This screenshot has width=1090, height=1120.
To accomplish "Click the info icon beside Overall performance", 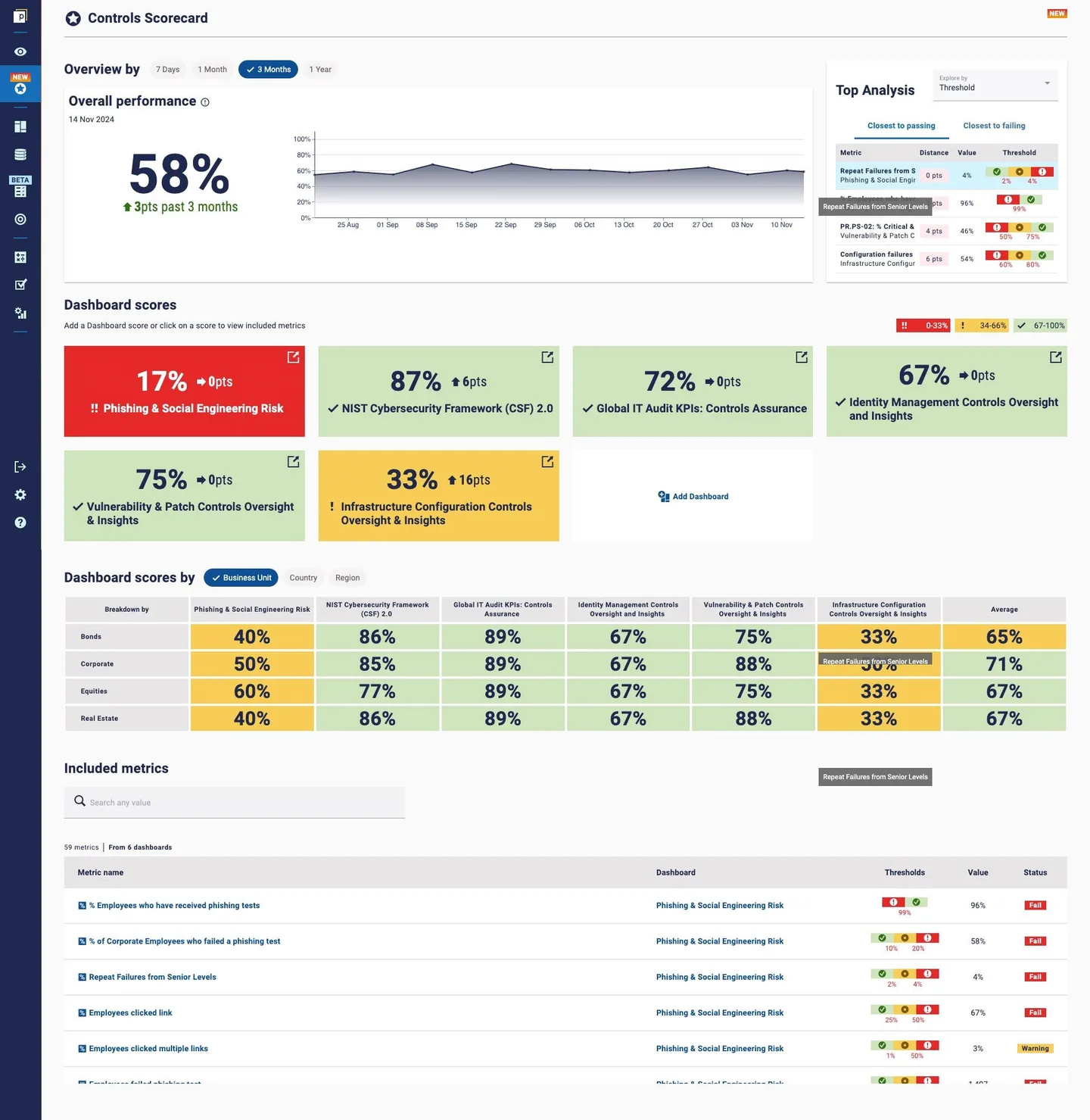I will click(205, 102).
